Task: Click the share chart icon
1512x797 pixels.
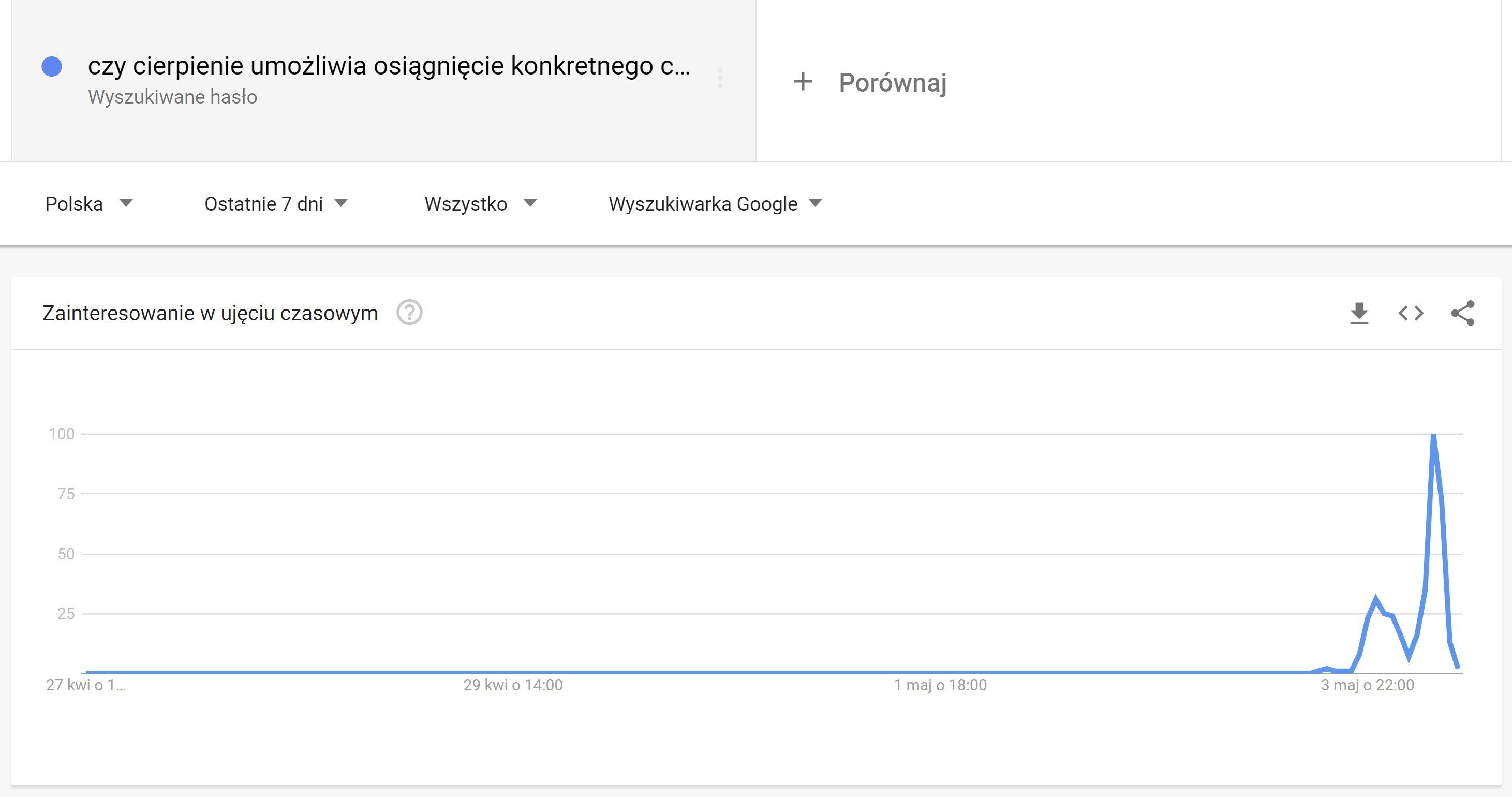Action: click(x=1462, y=313)
